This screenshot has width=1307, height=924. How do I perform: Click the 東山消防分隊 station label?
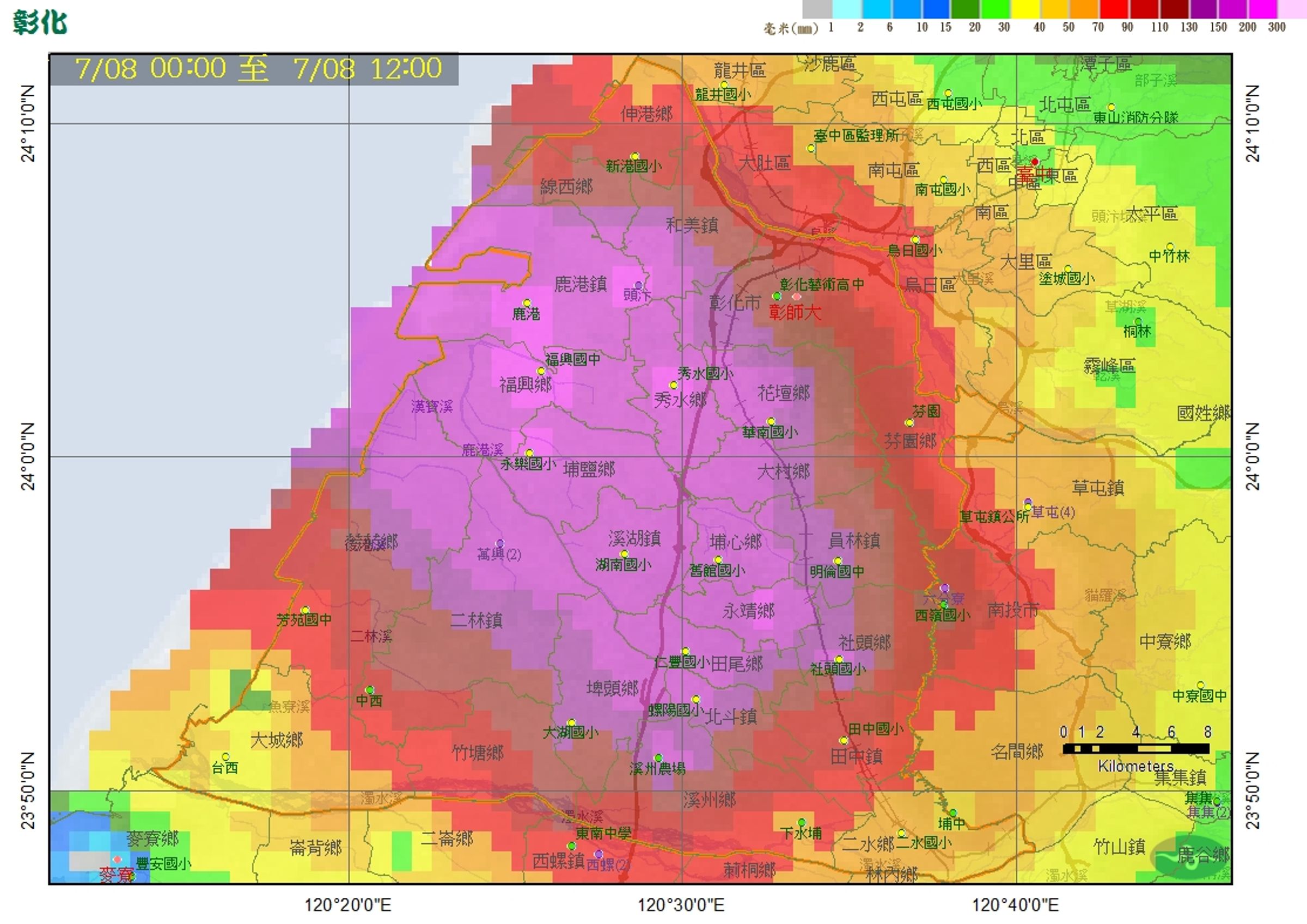(x=1135, y=117)
